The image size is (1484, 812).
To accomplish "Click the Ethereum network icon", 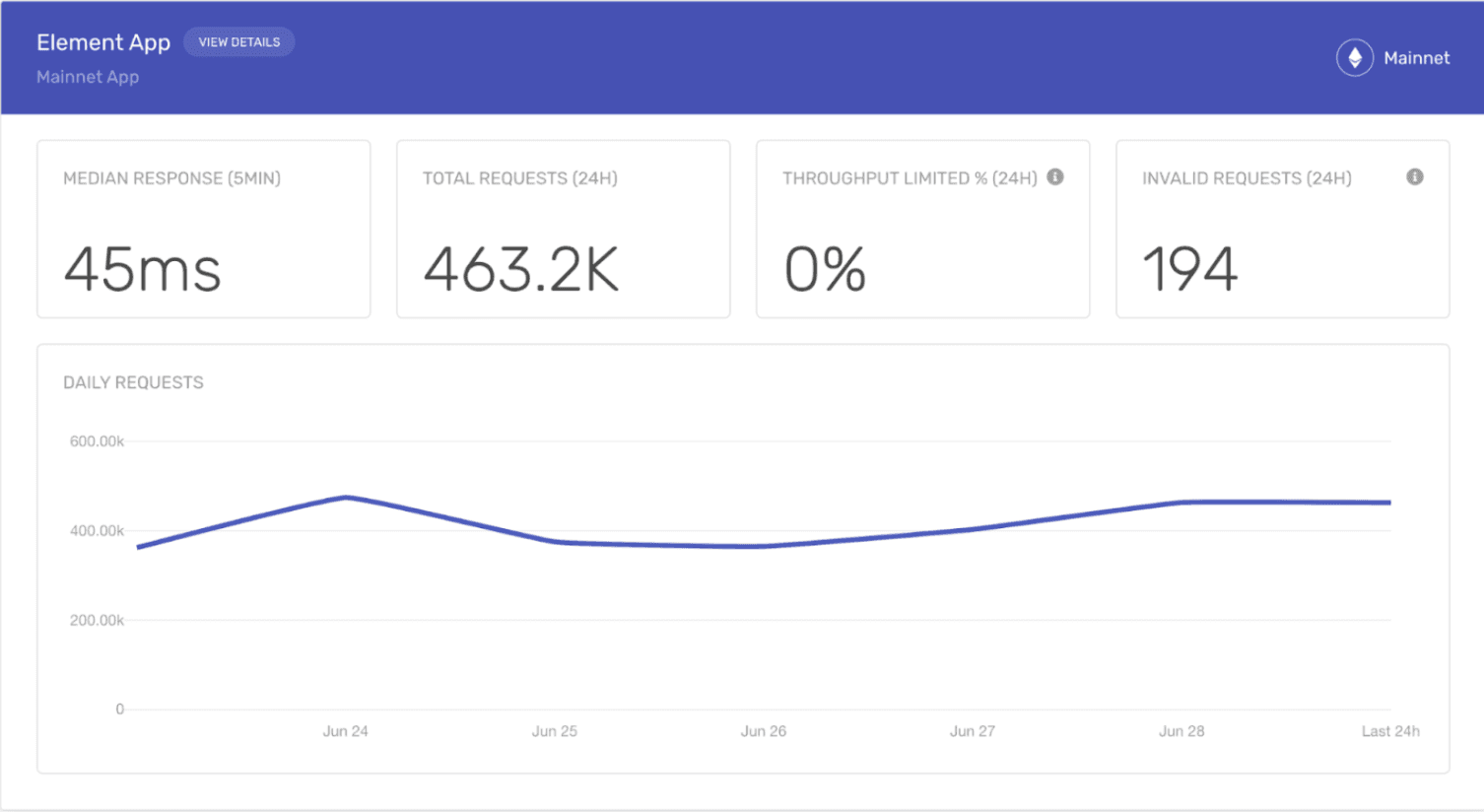I will pos(1354,57).
